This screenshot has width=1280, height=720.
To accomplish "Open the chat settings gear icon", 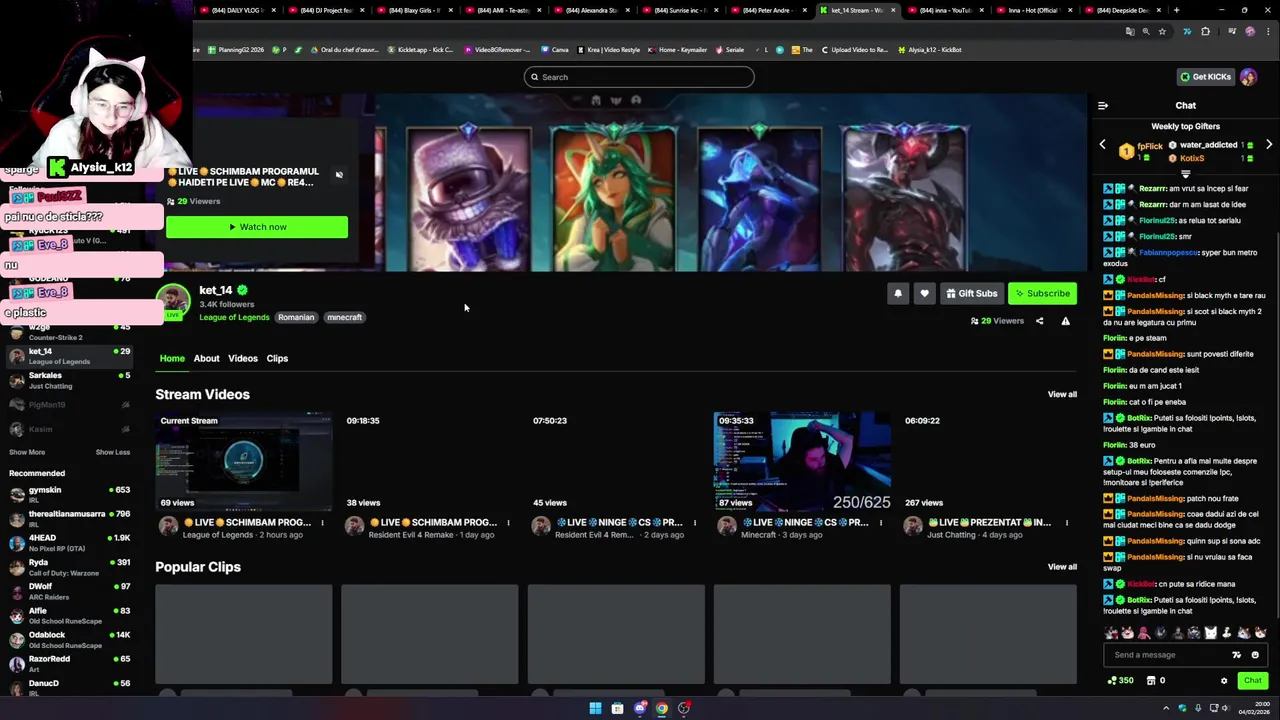I will [x=1224, y=681].
